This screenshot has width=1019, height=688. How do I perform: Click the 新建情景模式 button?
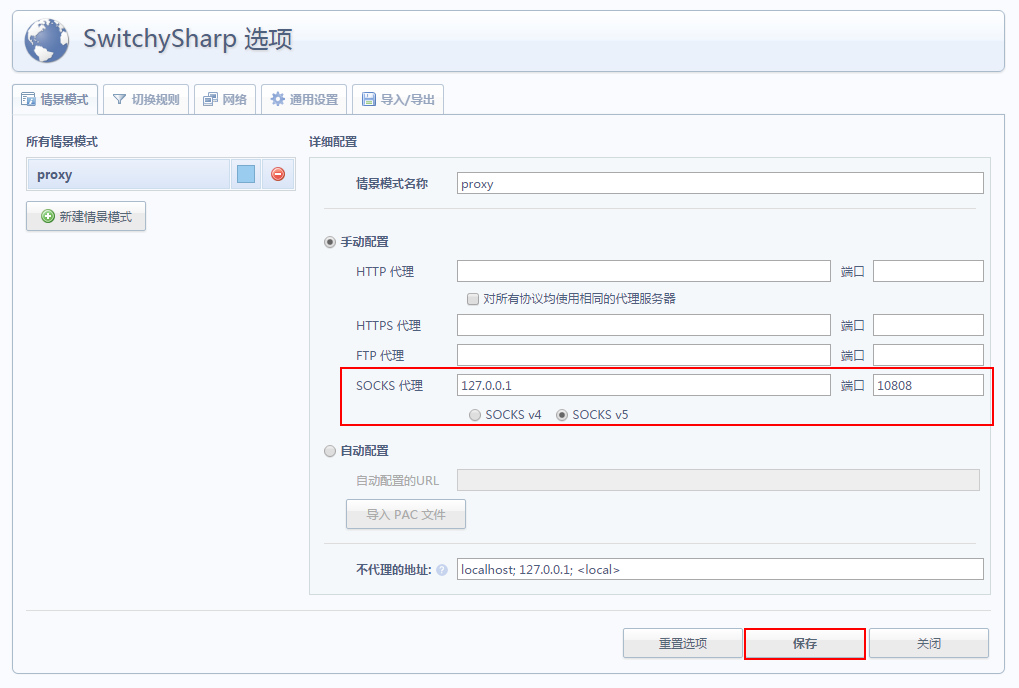click(x=86, y=216)
